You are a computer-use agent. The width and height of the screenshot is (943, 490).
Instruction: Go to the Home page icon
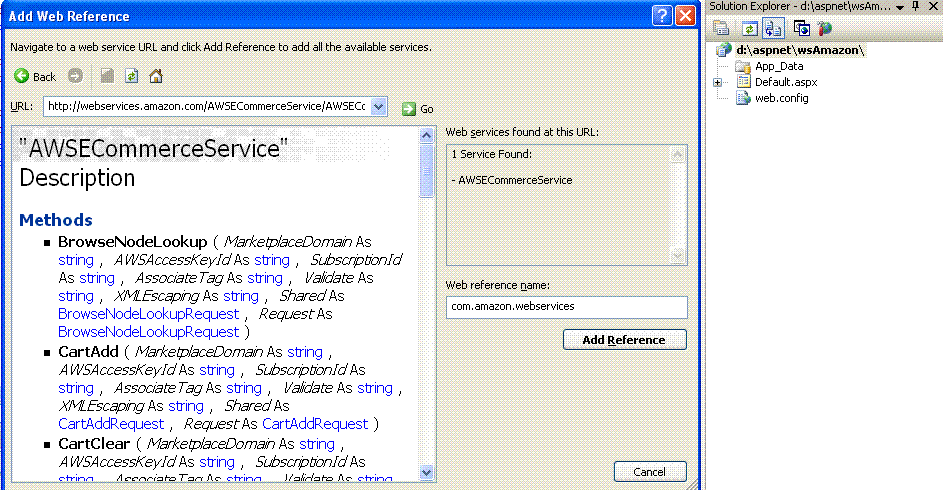156,76
